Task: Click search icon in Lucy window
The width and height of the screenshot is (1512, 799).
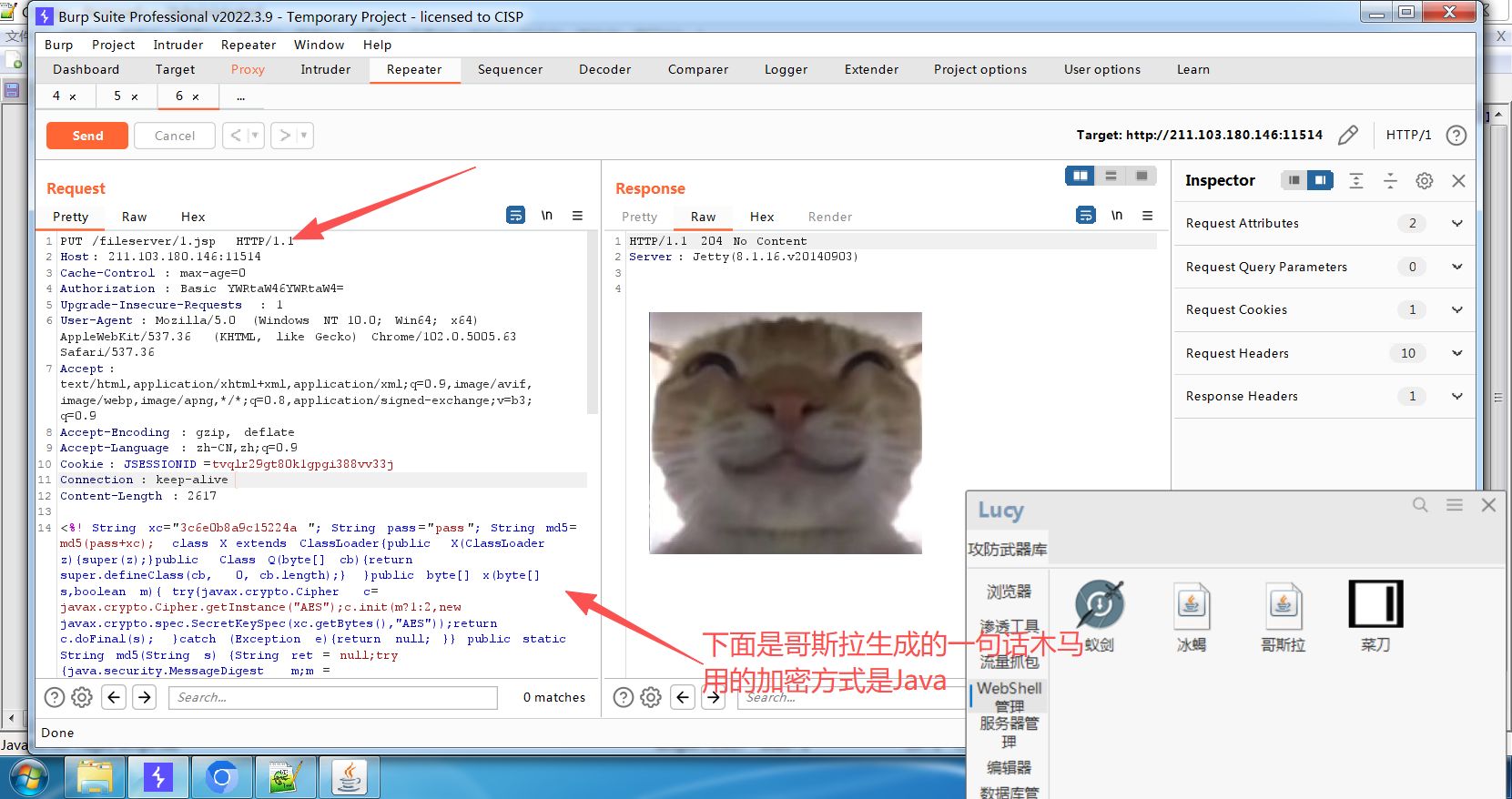Action: 1420,504
